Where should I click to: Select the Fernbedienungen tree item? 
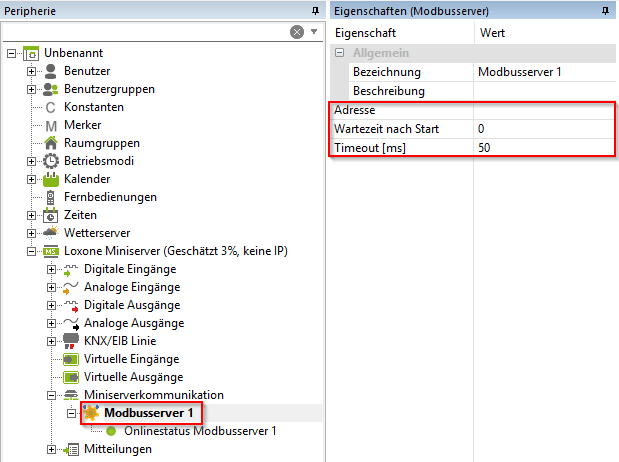point(111,197)
